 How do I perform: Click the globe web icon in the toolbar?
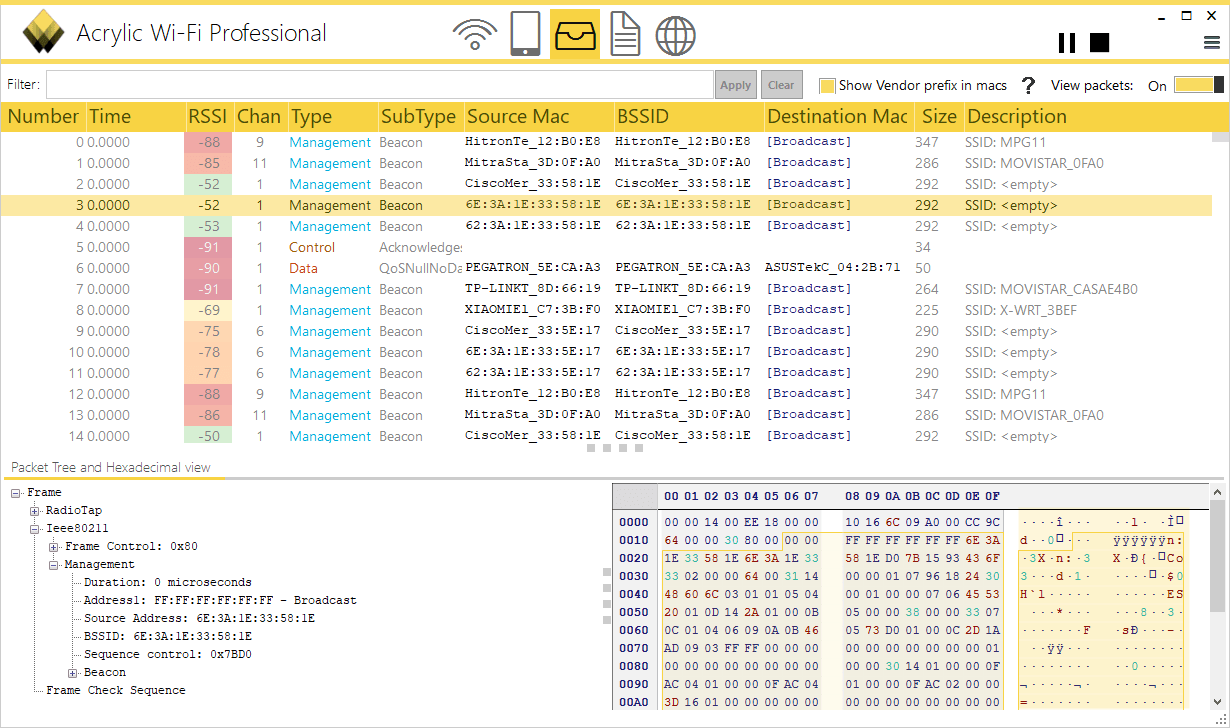pos(675,33)
